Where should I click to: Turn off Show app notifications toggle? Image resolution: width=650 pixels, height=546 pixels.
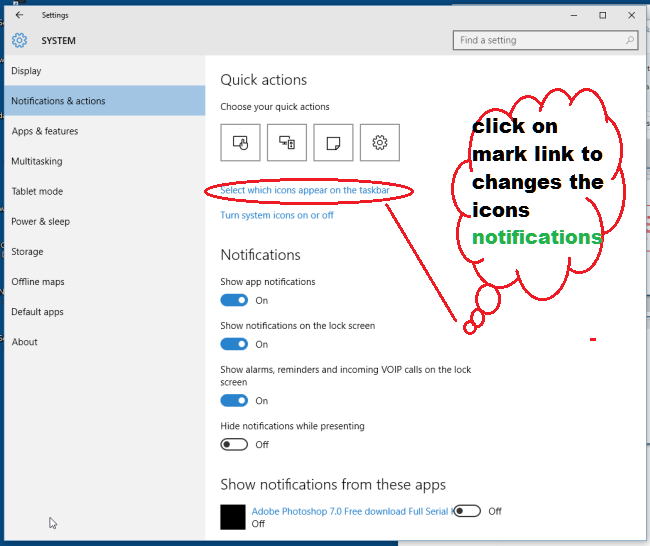234,300
